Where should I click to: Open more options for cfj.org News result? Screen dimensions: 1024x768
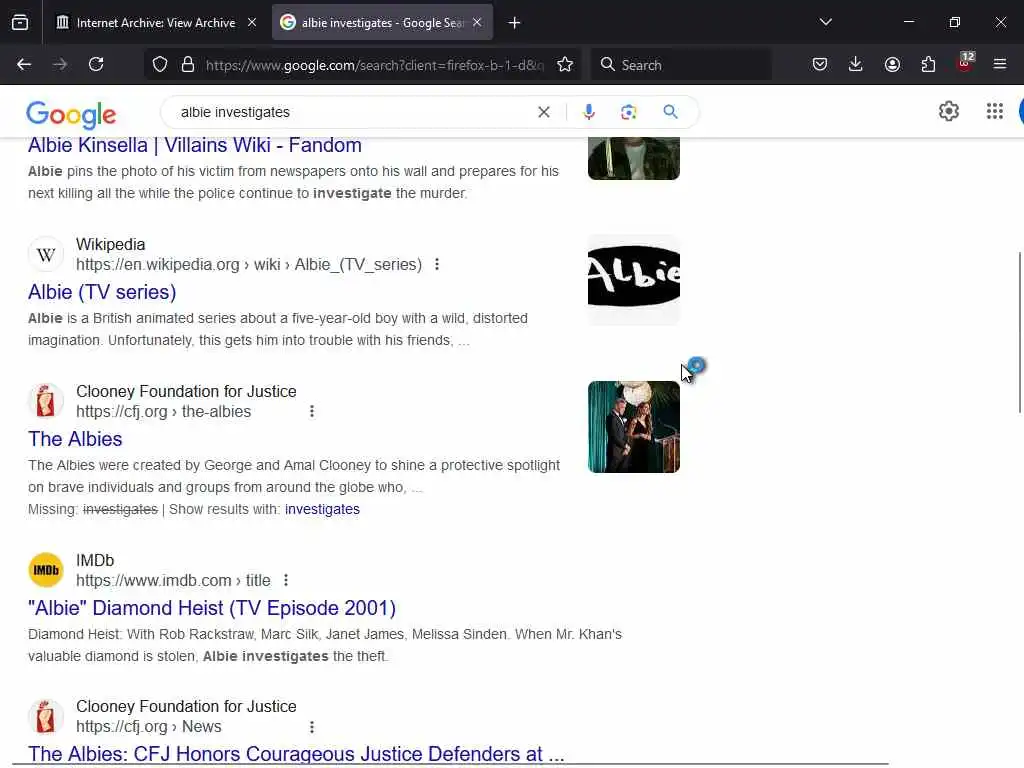[312, 727]
